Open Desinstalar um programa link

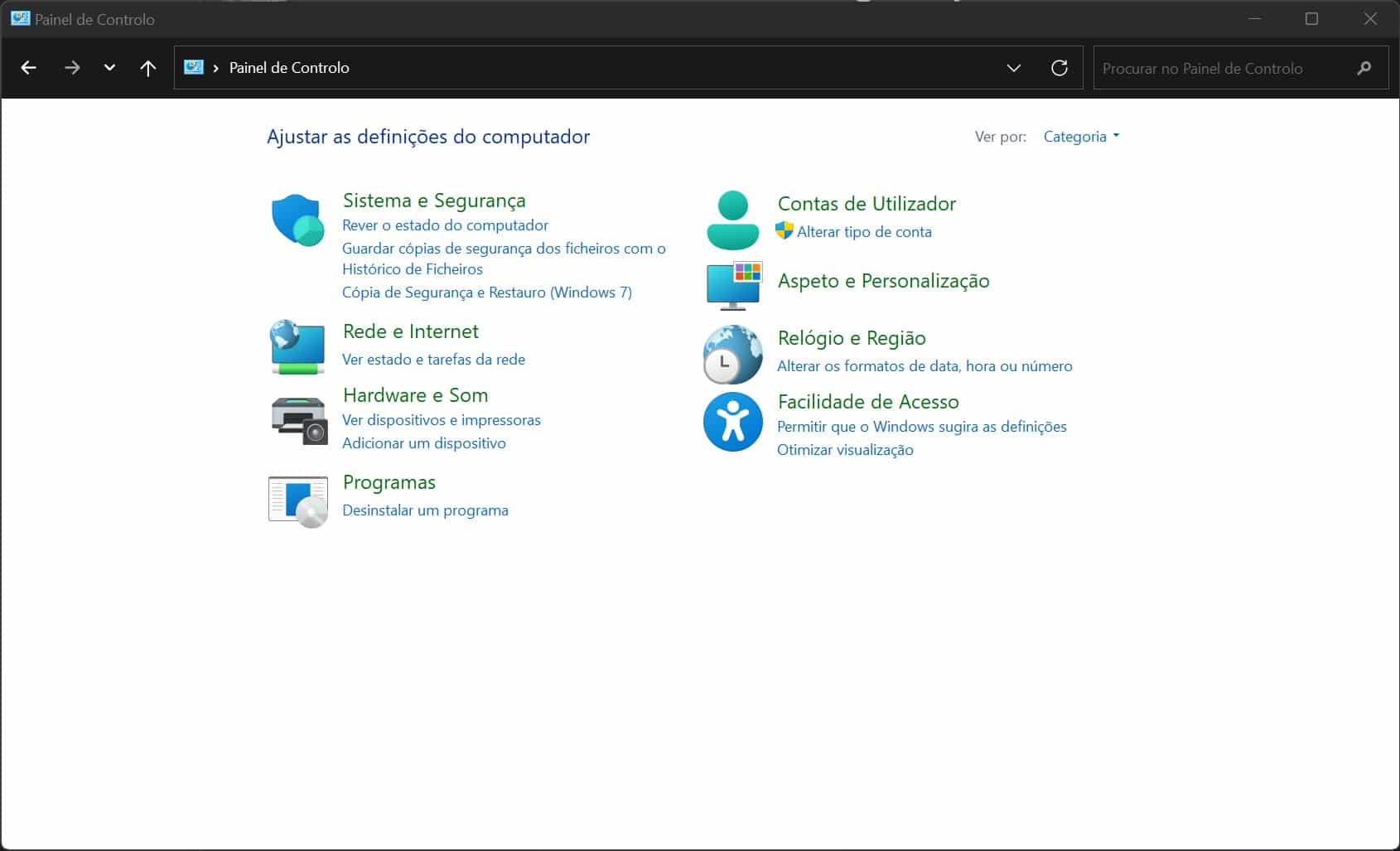(425, 510)
